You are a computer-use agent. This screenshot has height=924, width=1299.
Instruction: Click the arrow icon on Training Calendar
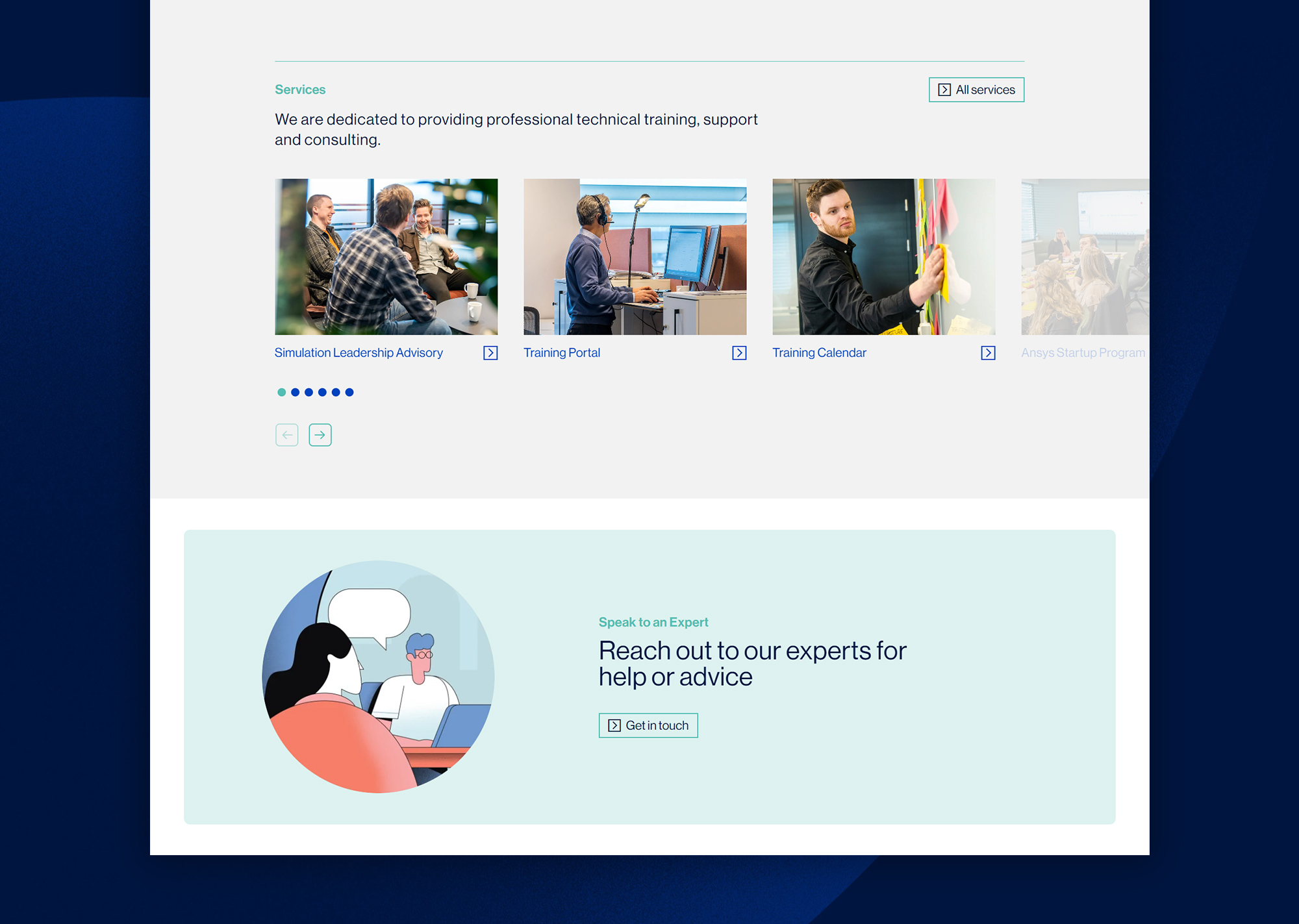[988, 352]
